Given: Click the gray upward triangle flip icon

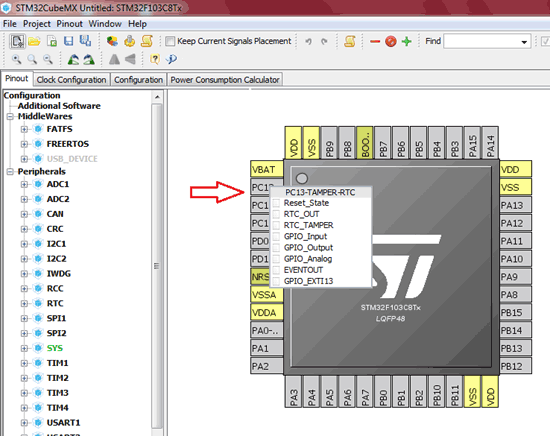Looking at the screenshot, I should (114, 59).
